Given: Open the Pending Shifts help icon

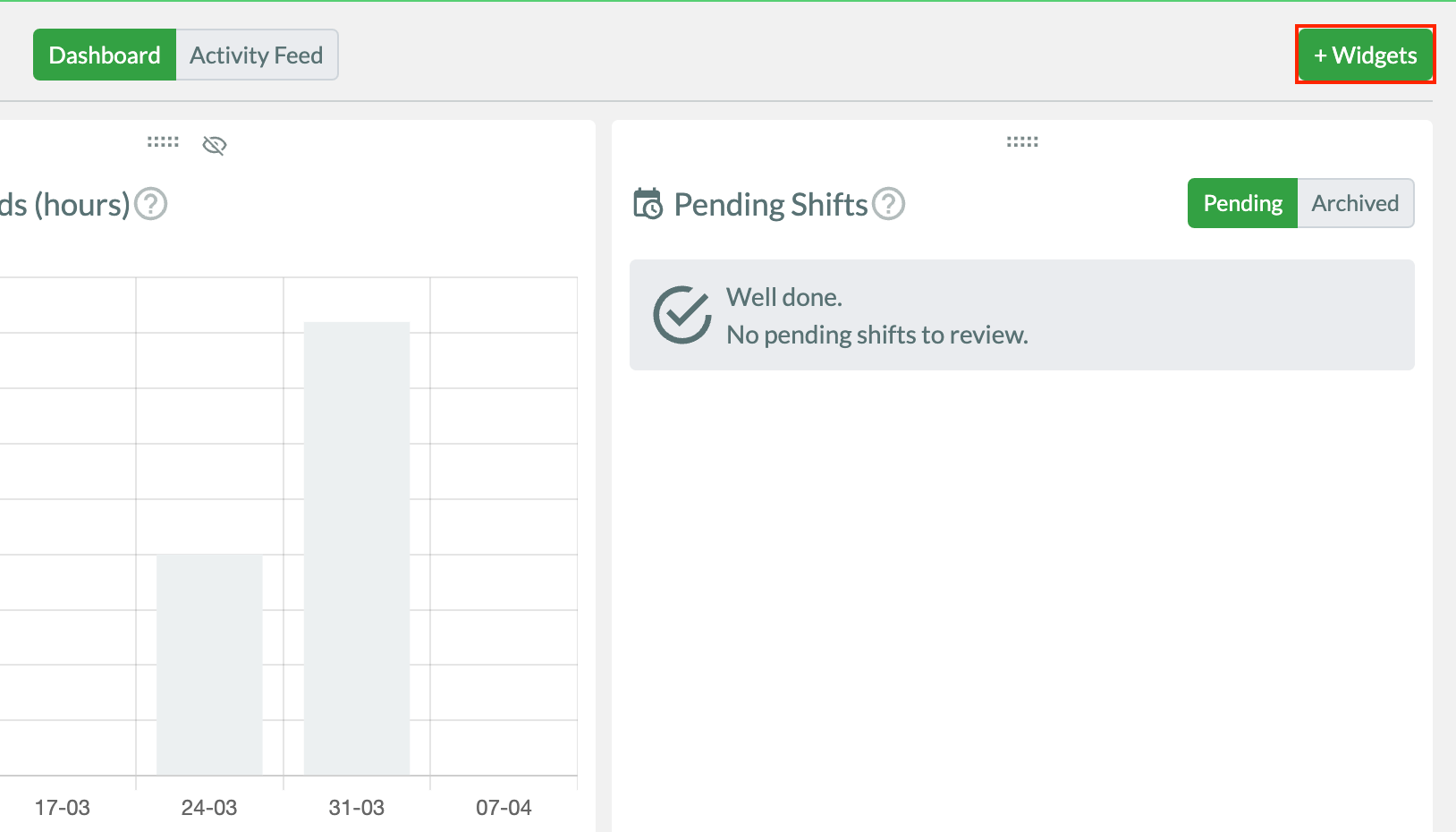Looking at the screenshot, I should pyautogui.click(x=889, y=204).
